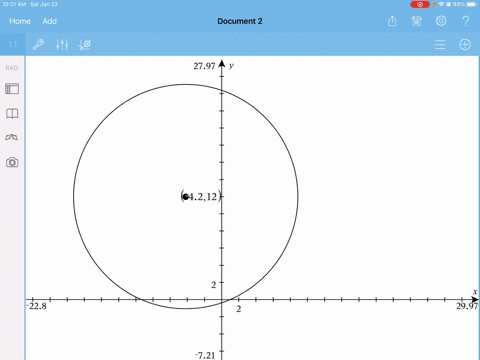Select the y-axis scale label 2

click(214, 285)
